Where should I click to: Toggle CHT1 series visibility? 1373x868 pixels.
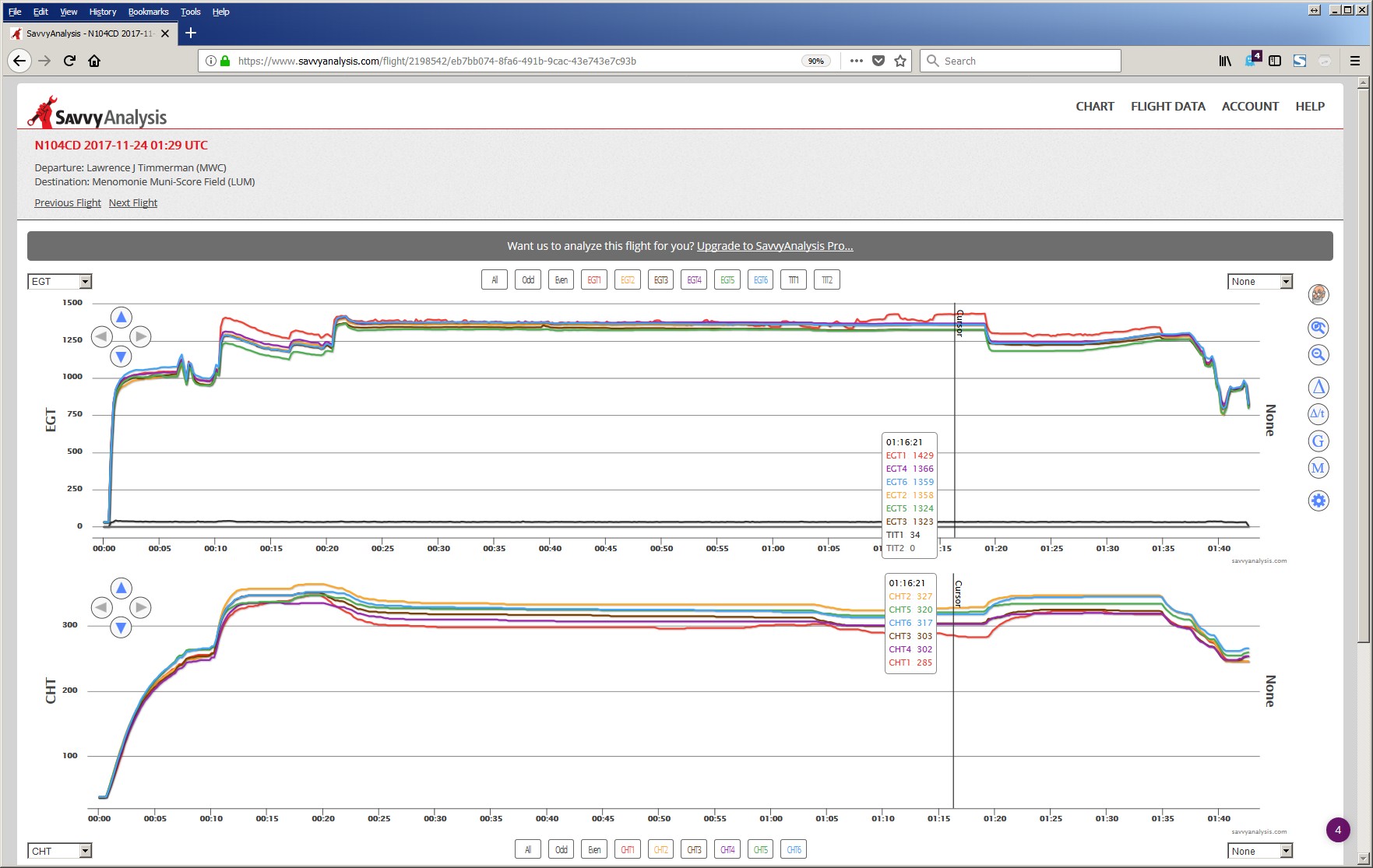(628, 850)
